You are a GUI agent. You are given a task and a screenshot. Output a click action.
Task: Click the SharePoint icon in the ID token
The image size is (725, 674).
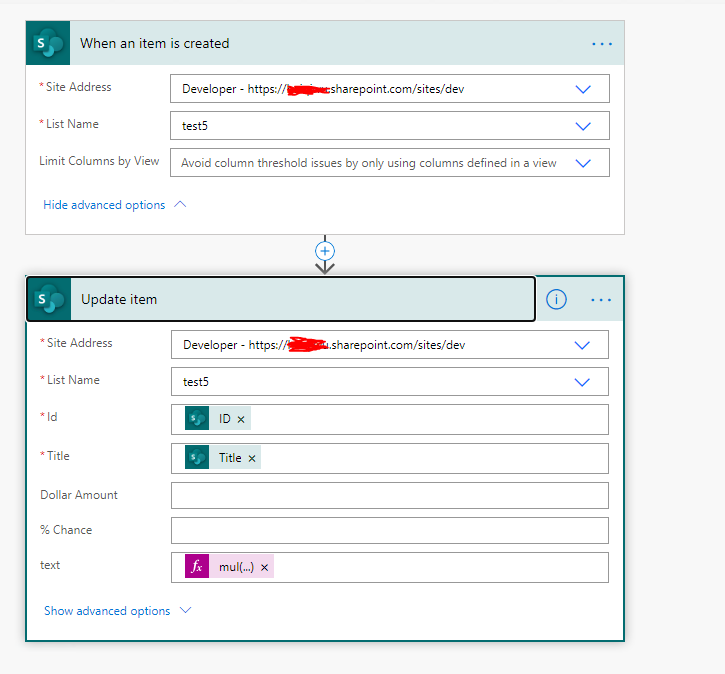197,418
